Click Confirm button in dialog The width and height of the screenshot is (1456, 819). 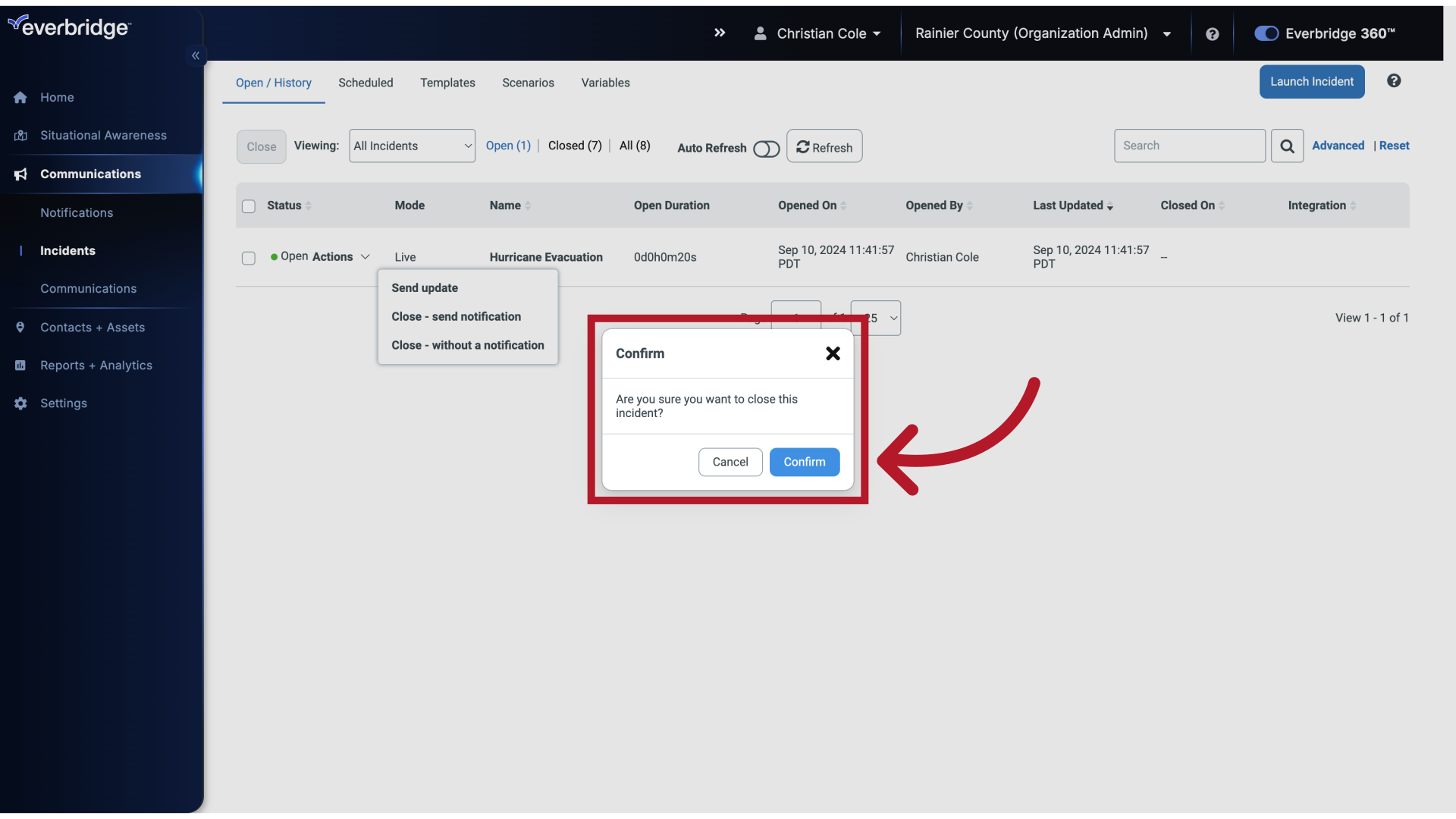(x=805, y=462)
